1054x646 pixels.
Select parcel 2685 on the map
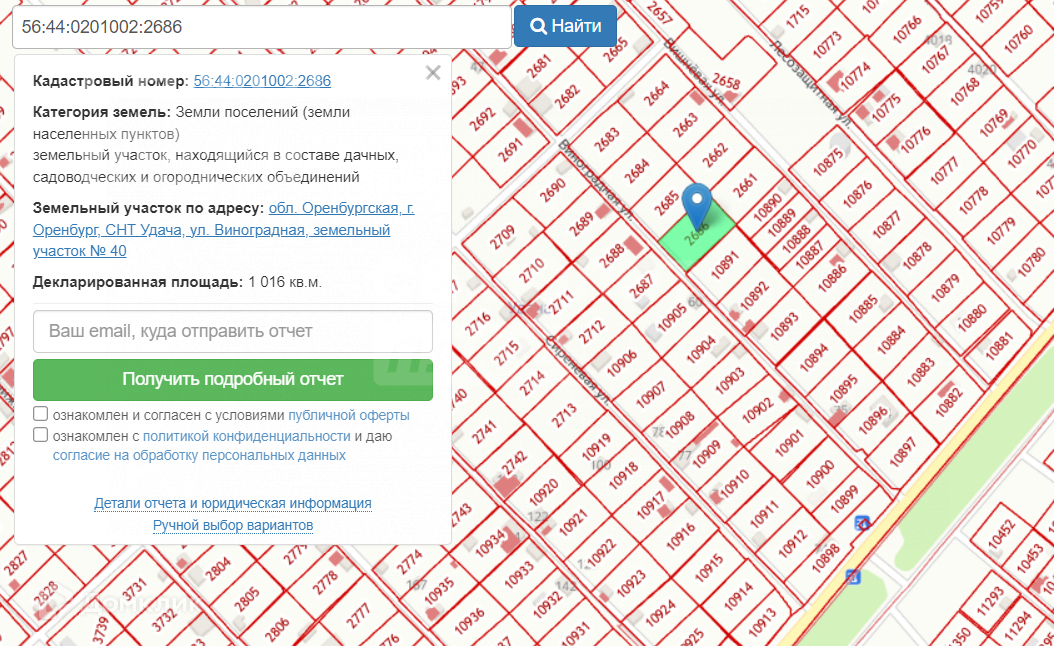[x=666, y=204]
